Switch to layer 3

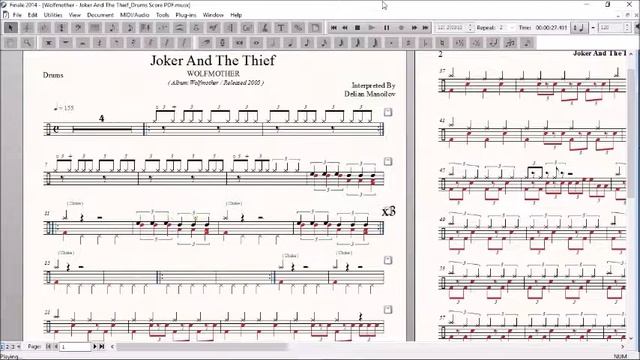[13, 347]
